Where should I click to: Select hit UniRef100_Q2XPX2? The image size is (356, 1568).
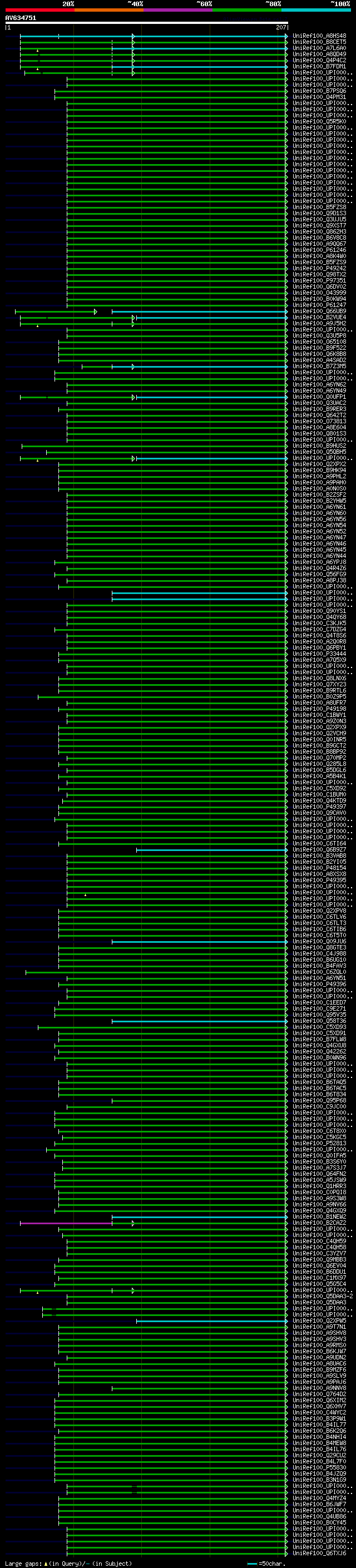[x=319, y=464]
